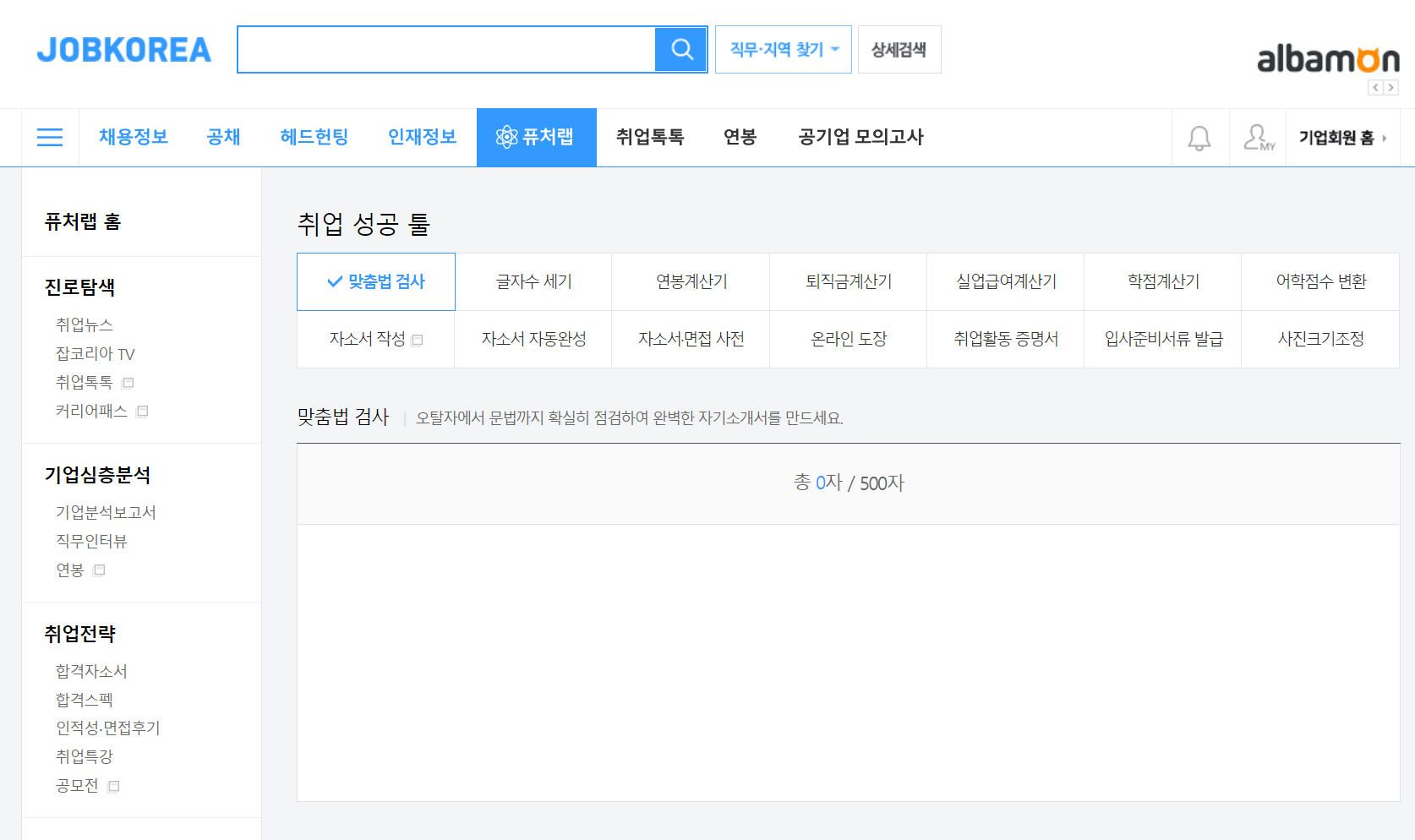The width and height of the screenshot is (1415, 840).
Task: Select the 학점계산기 tool tab
Action: pyautogui.click(x=1163, y=281)
